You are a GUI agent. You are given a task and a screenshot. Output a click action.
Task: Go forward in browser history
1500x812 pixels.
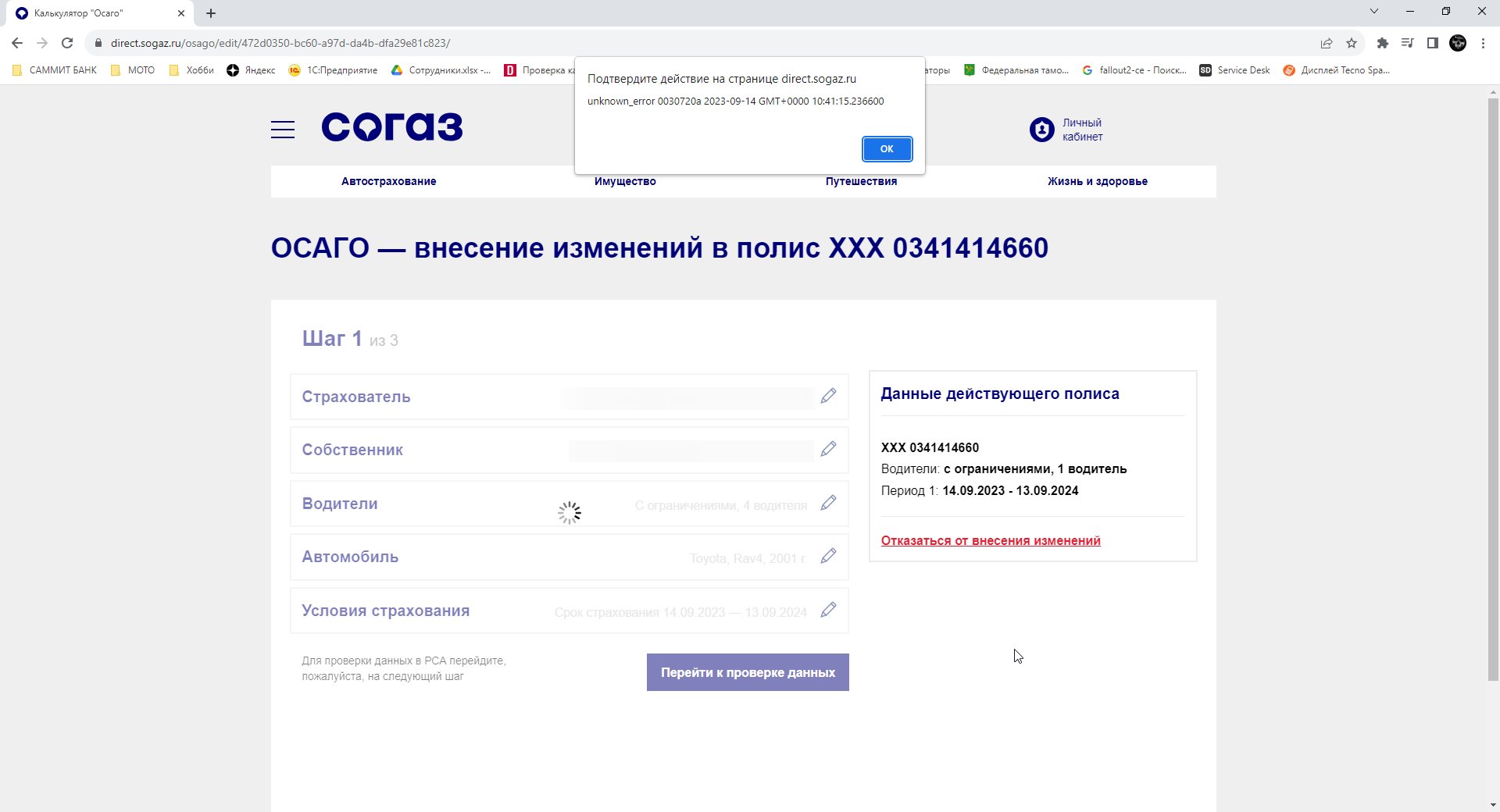pos(42,43)
